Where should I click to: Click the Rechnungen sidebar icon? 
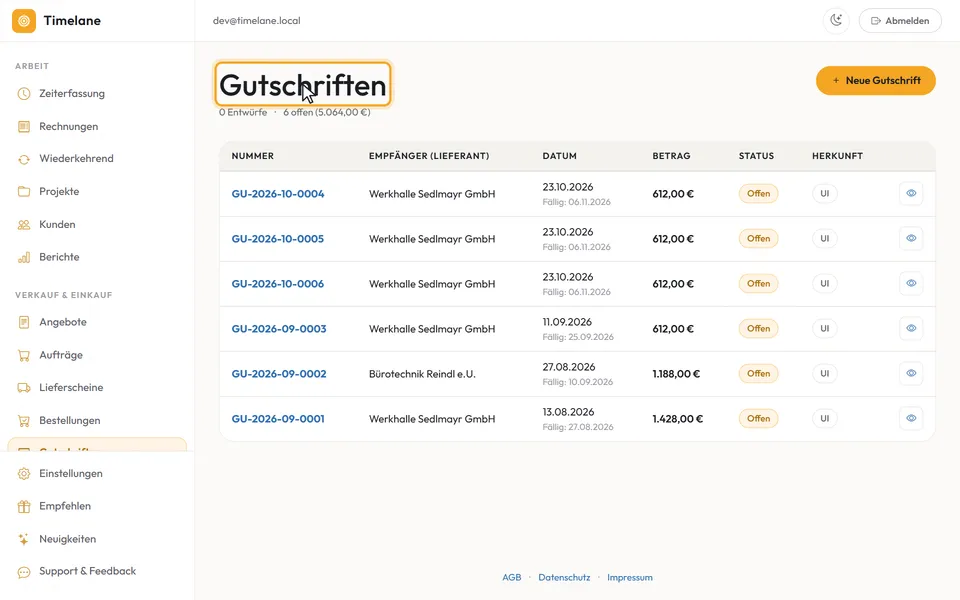[24, 127]
